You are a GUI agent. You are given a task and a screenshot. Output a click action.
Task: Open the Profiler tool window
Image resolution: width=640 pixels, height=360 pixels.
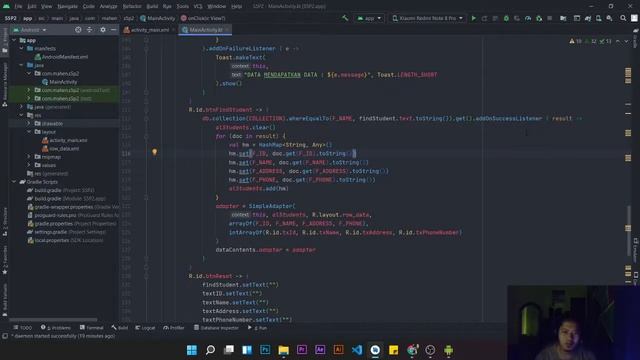173,328
